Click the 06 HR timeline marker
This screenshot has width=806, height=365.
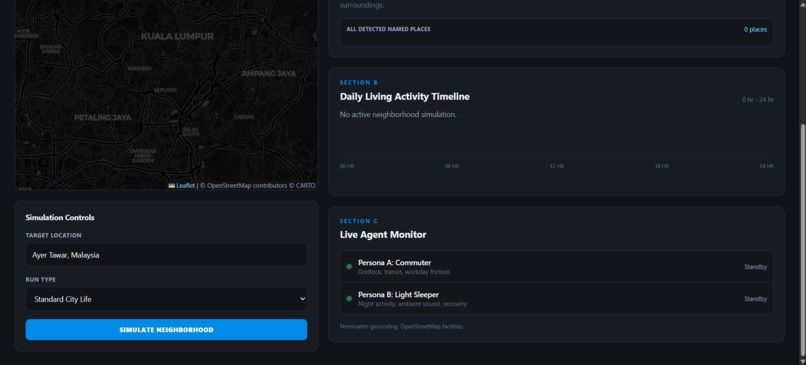[x=452, y=166]
